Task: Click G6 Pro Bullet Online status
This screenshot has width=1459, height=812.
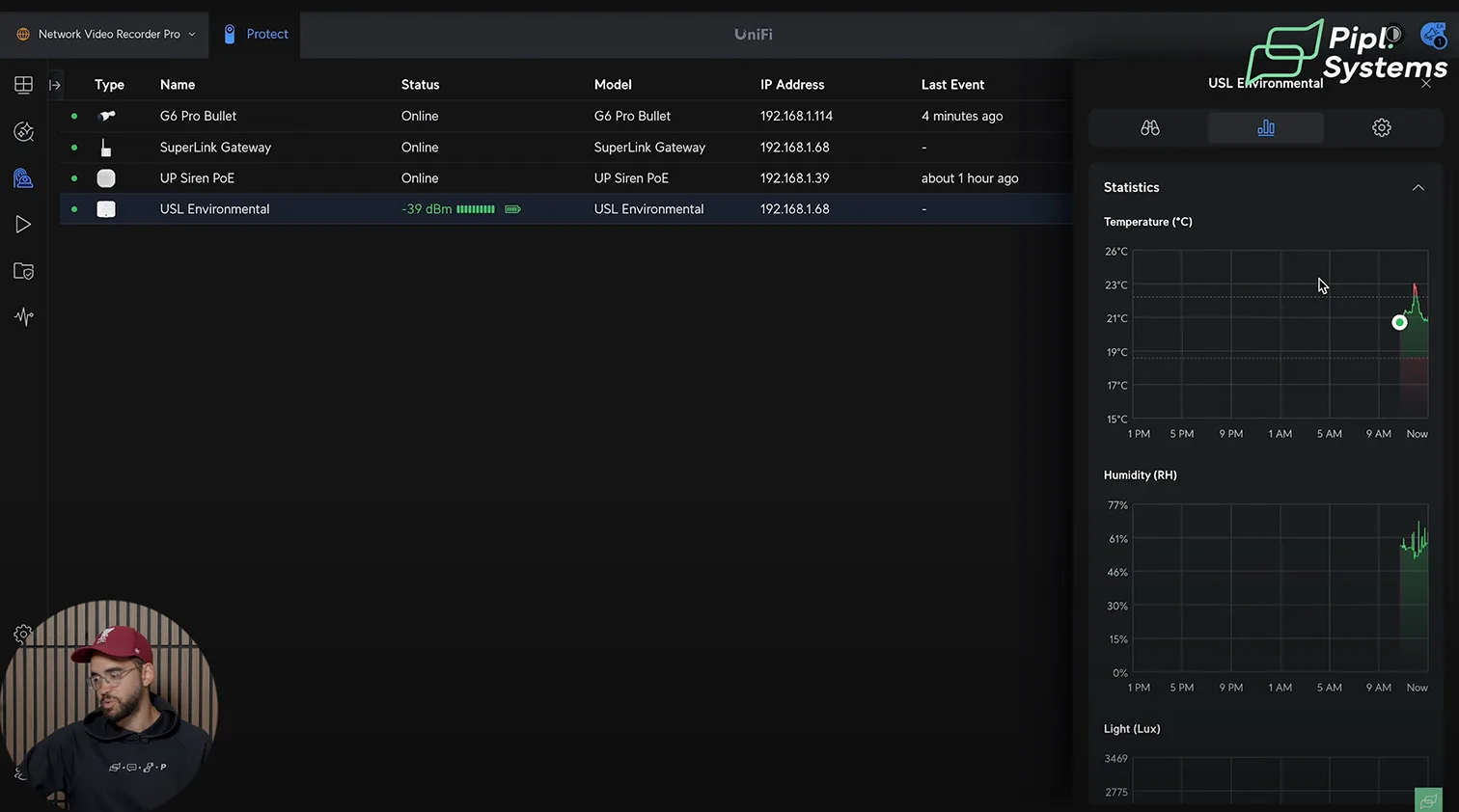Action: tap(420, 116)
